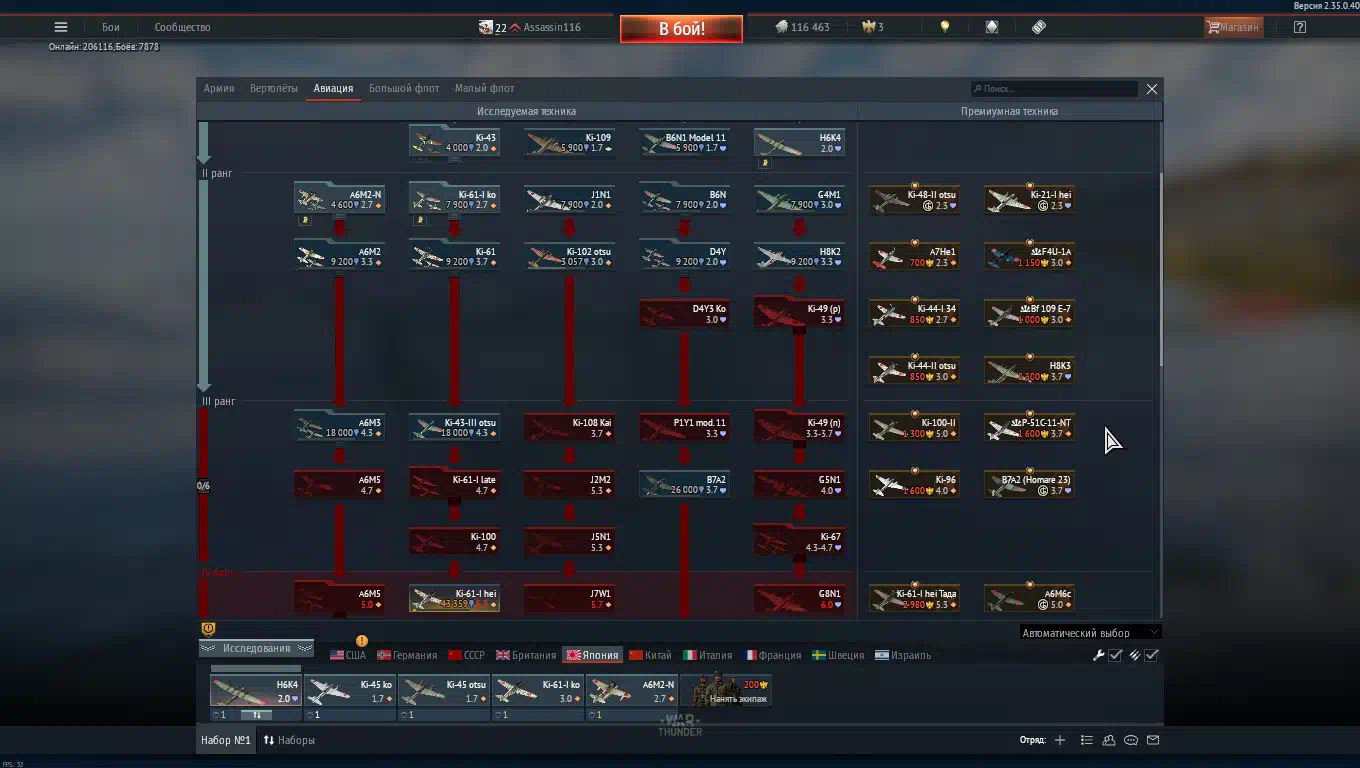Select the Израиль nation tab

click(x=903, y=655)
